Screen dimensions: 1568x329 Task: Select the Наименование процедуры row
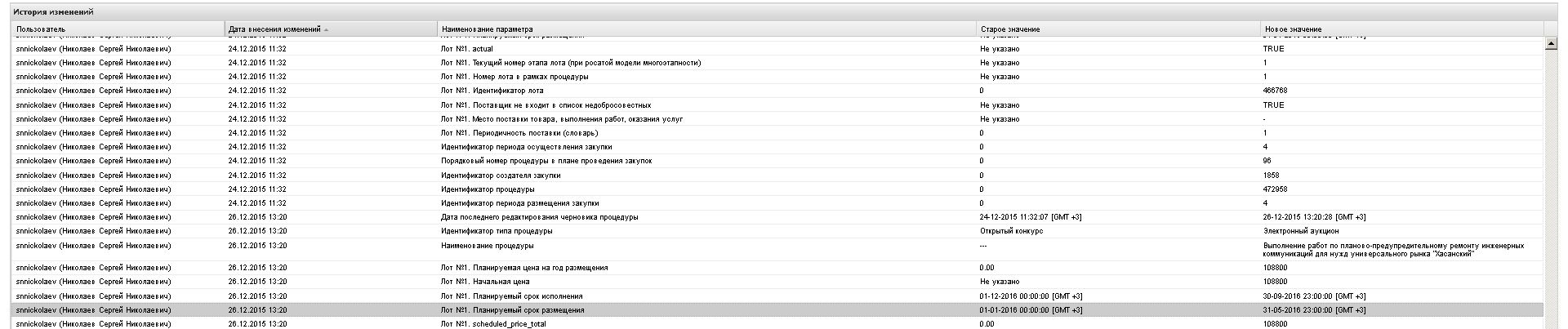tap(777, 250)
